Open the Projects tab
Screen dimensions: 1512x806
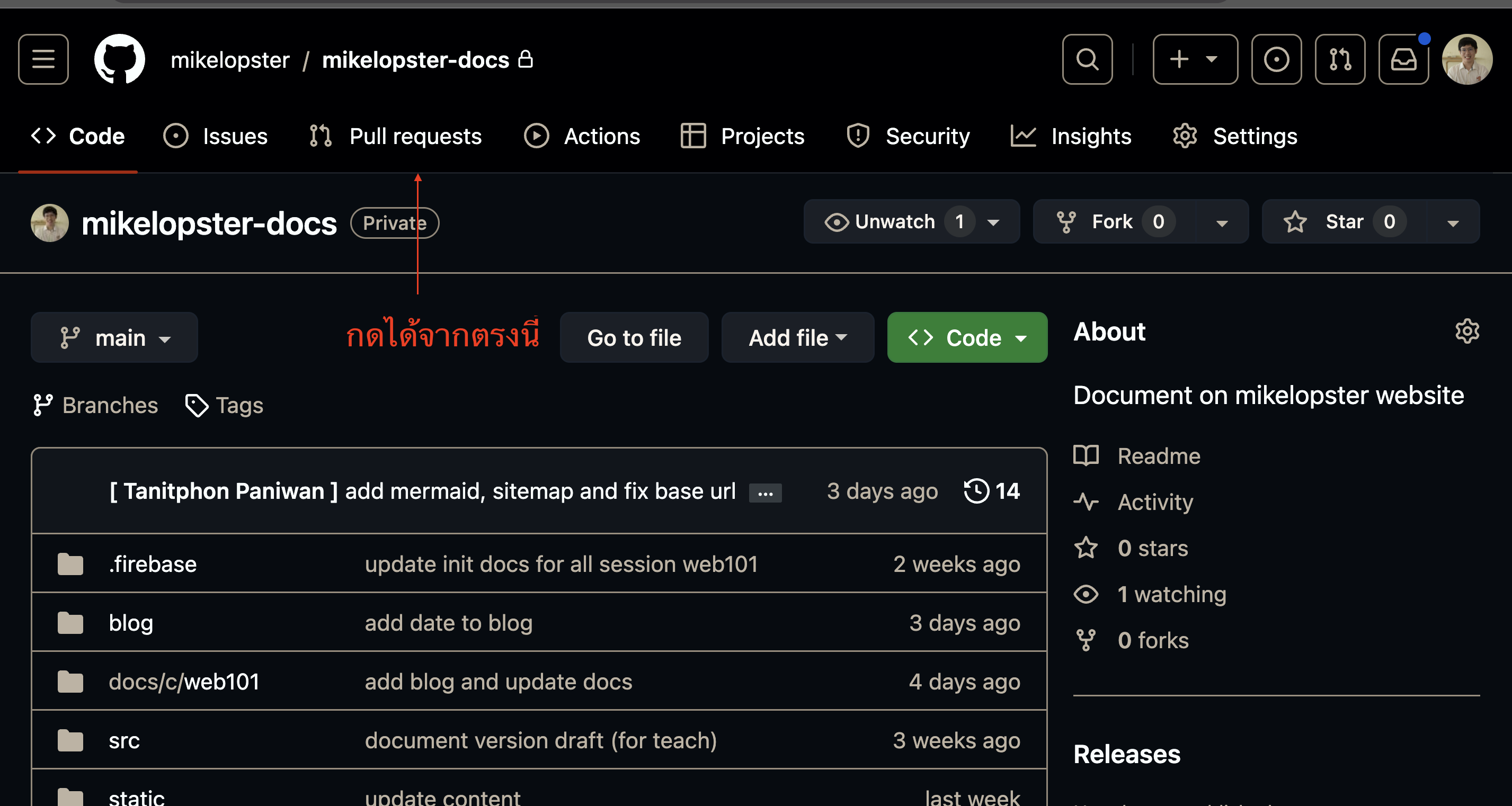point(743,136)
